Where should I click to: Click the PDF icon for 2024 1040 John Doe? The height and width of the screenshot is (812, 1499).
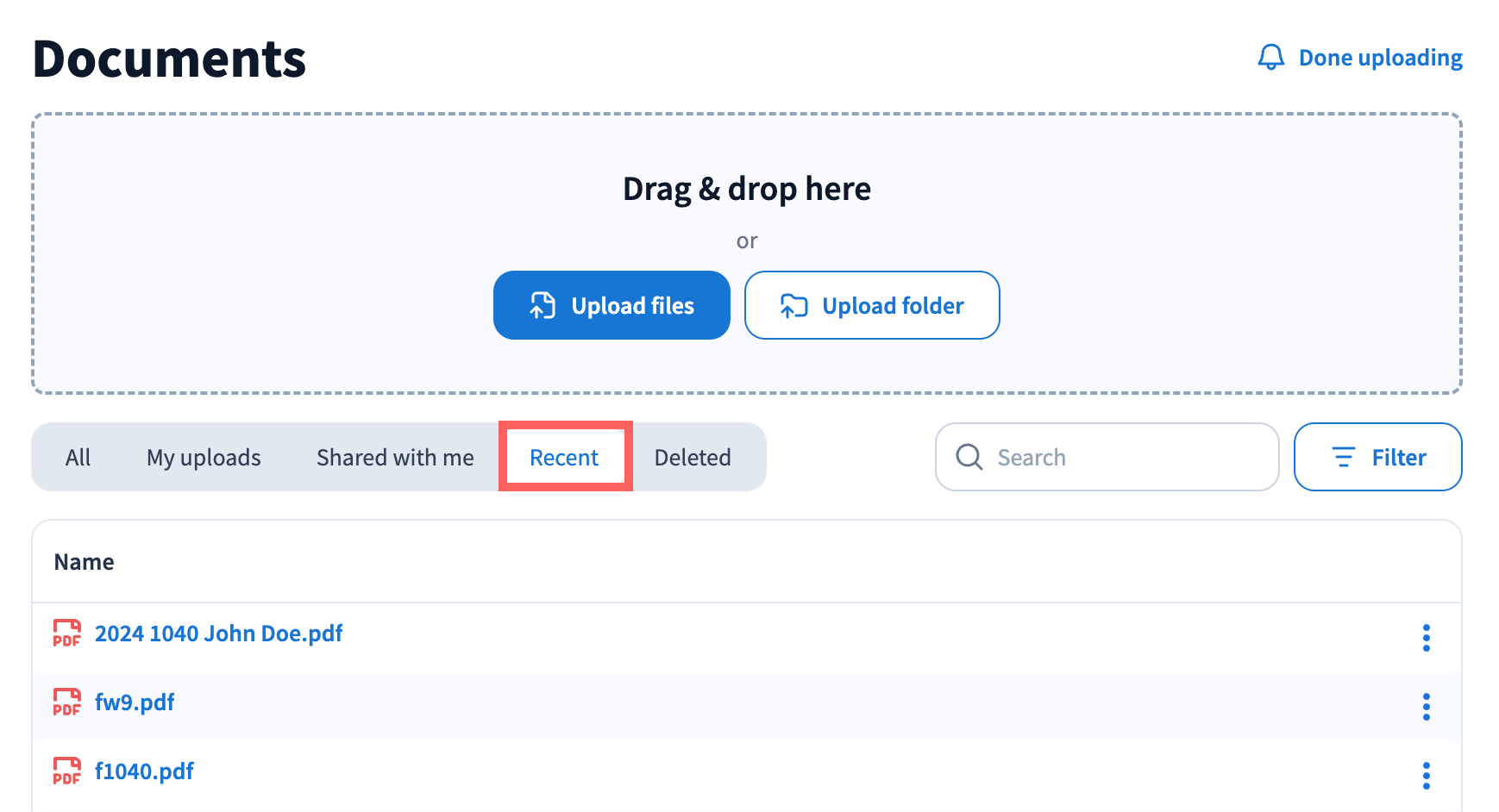click(66, 634)
